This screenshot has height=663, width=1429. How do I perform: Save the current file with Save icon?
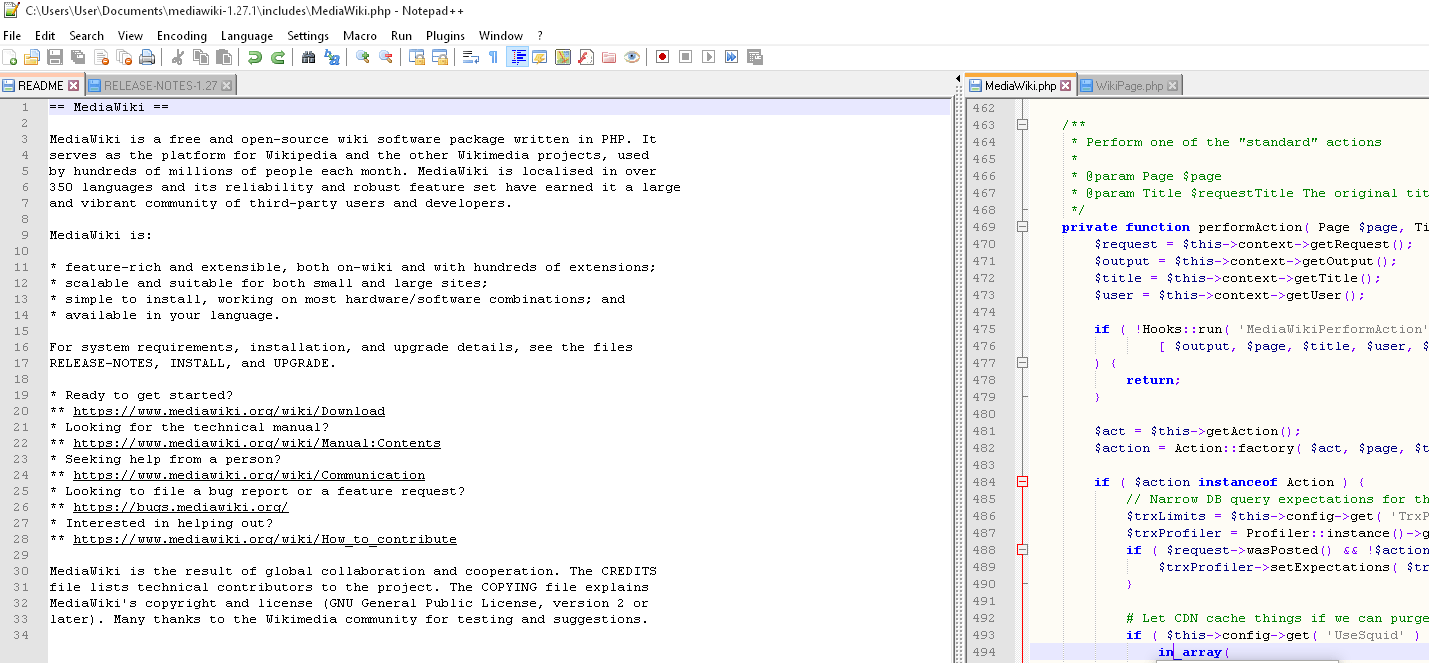(55, 57)
